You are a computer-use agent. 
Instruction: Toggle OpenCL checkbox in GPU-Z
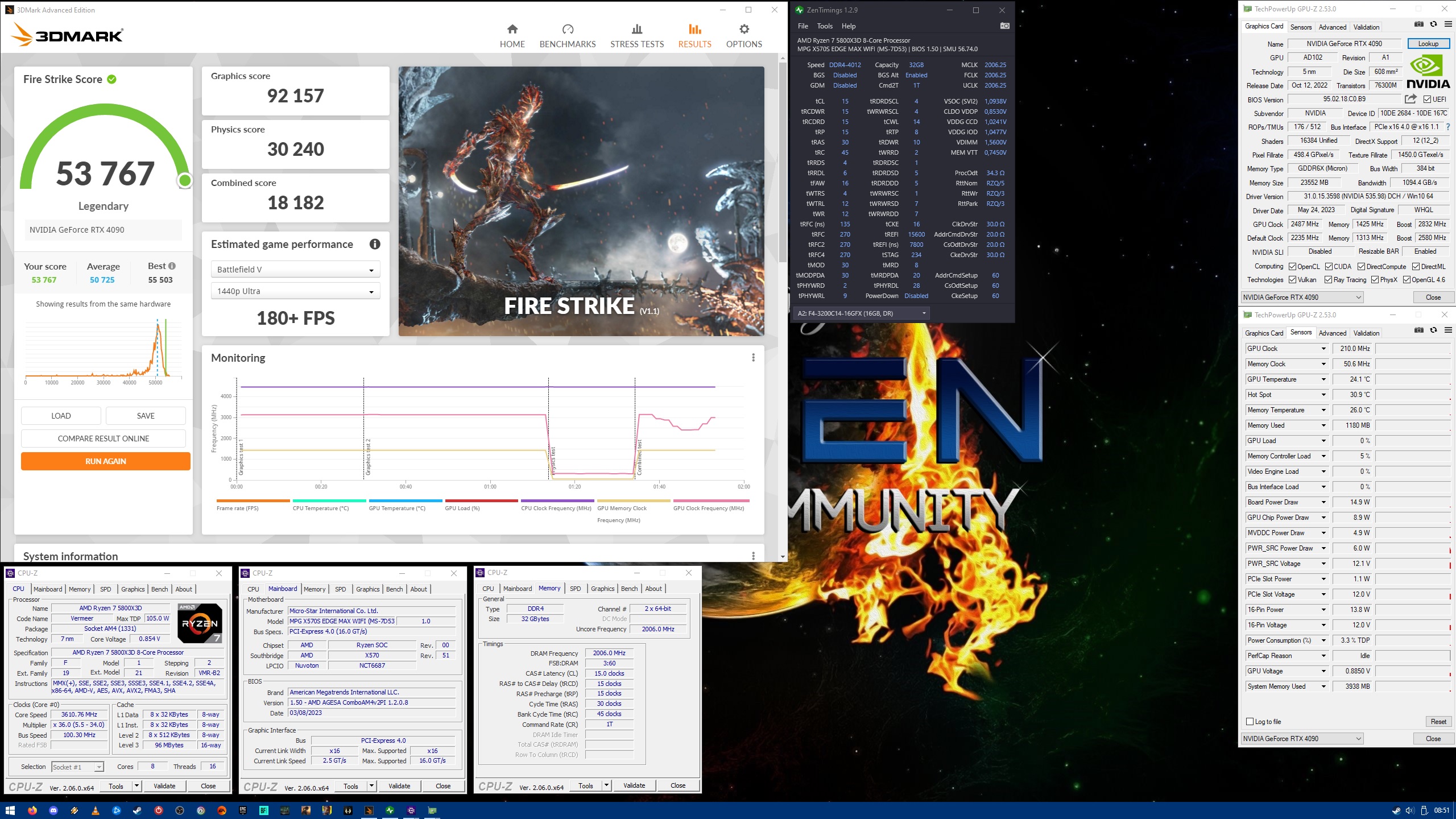pos(1292,267)
